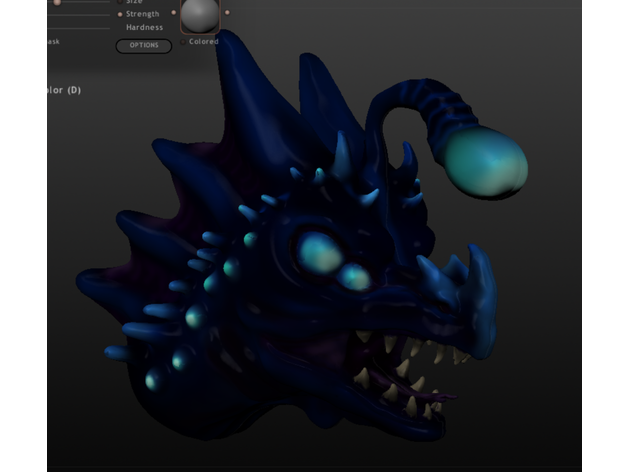This screenshot has width=628, height=472.
Task: Click the OPTIONS button
Action: click(x=143, y=45)
